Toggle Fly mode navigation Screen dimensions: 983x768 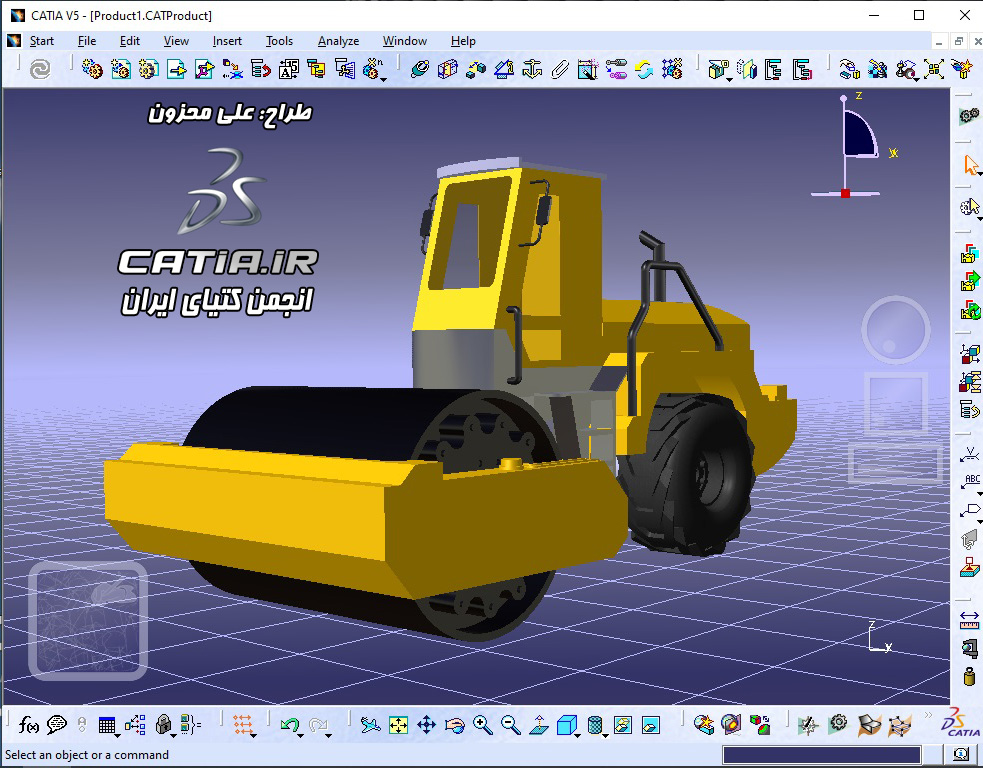[371, 725]
